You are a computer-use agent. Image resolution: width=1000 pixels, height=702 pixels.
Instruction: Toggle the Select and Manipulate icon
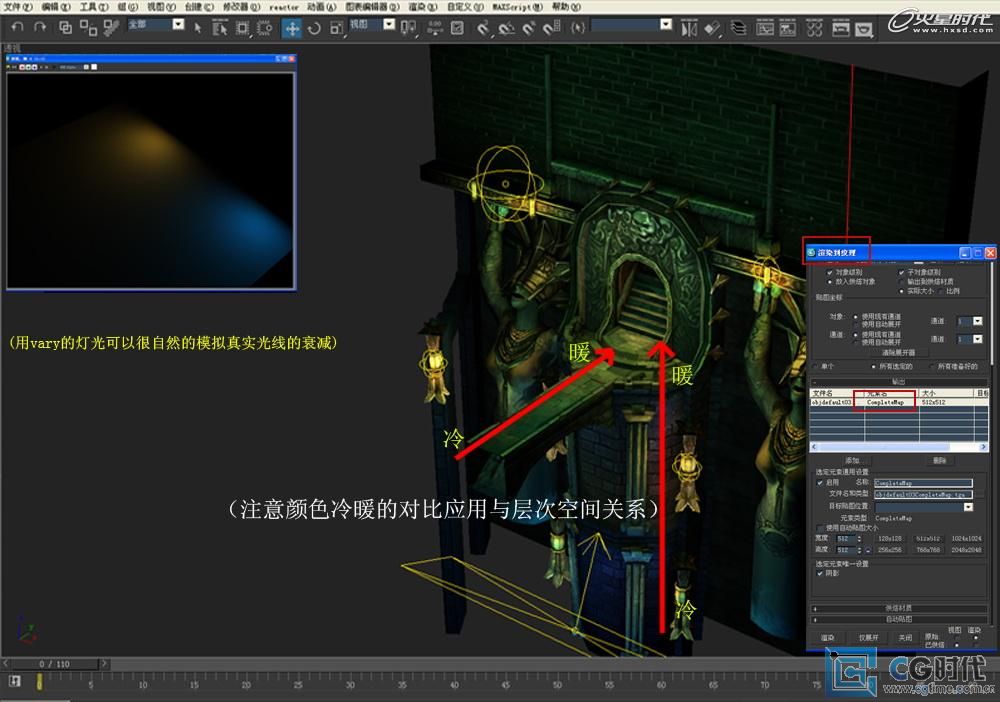[x=435, y=28]
